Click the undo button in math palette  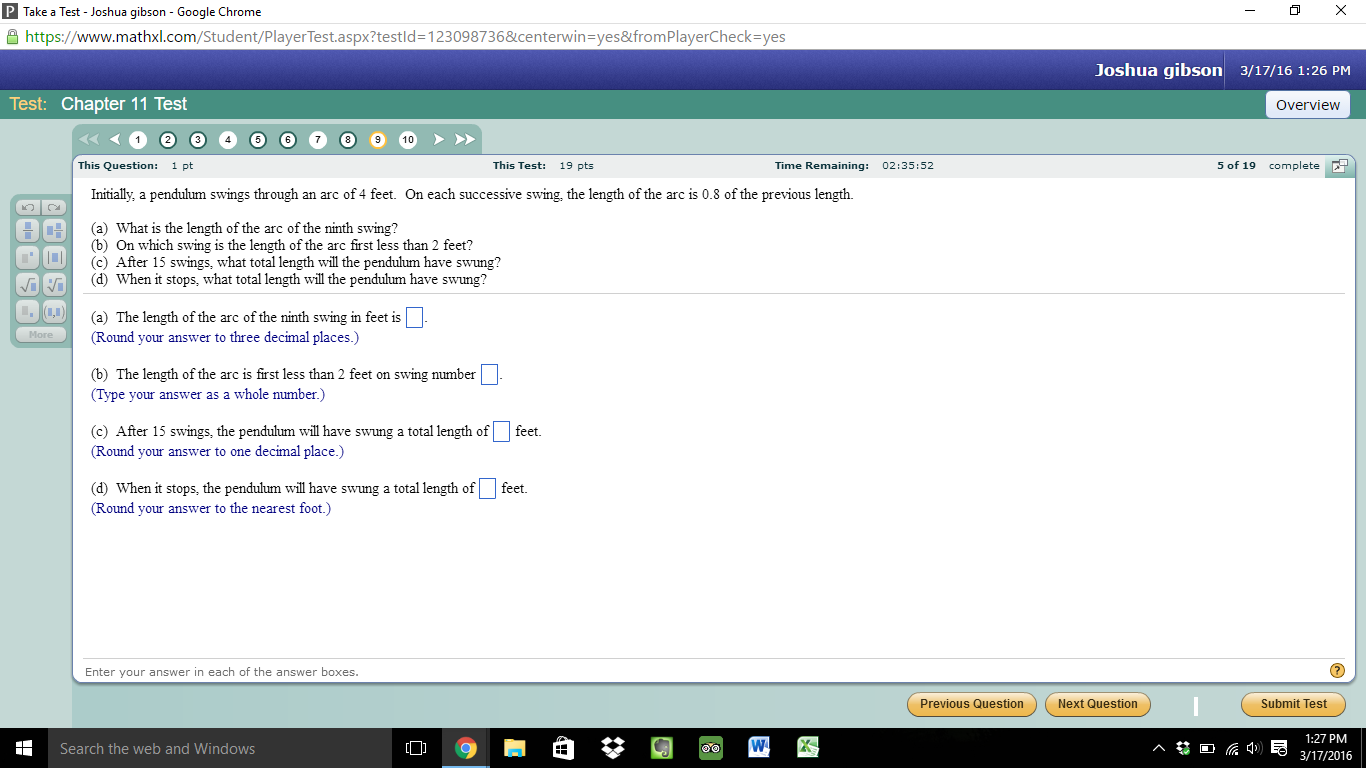coord(28,207)
